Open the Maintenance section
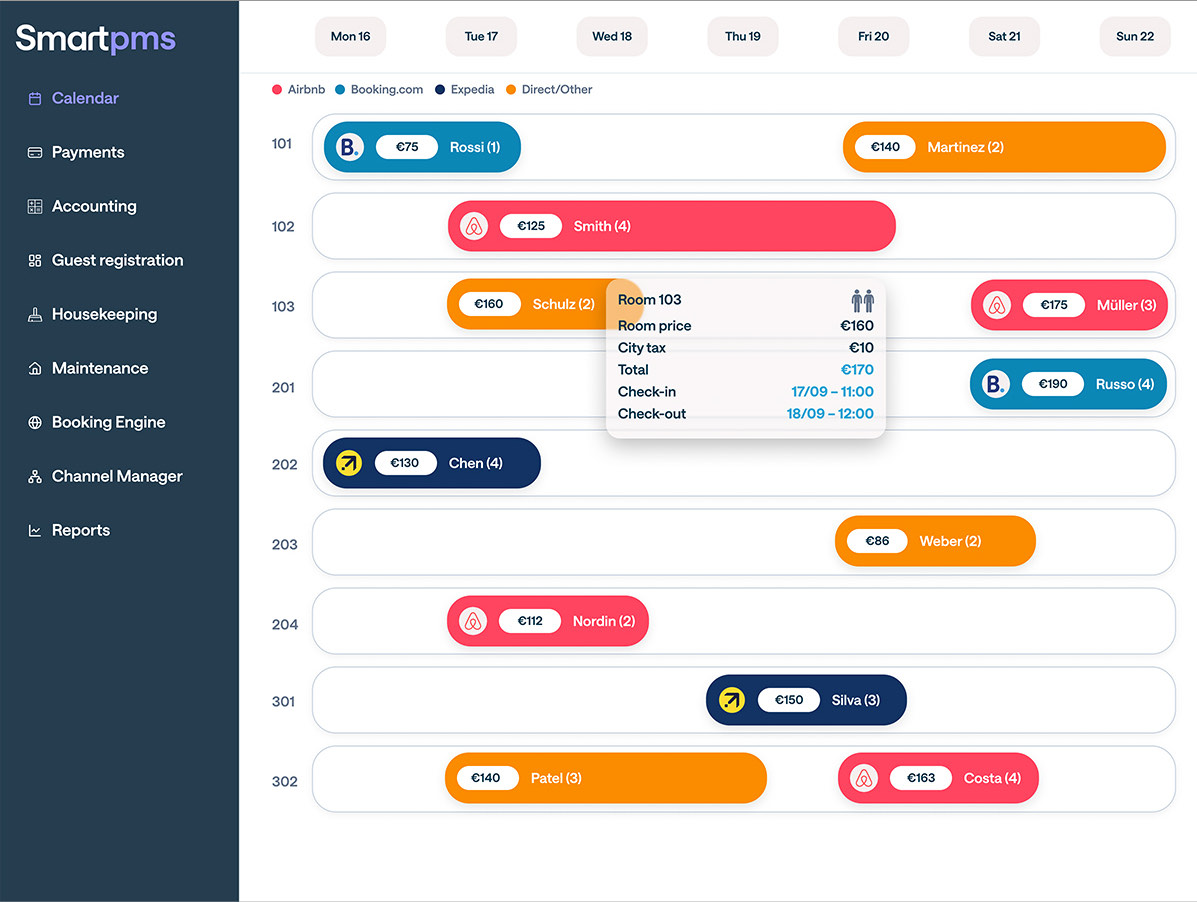The height and width of the screenshot is (902, 1197). coord(100,369)
